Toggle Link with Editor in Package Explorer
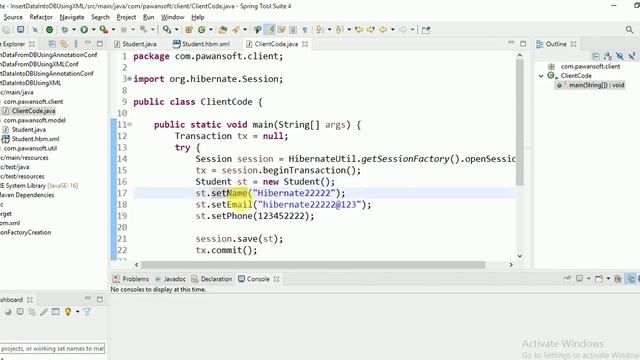The image size is (640, 360). (64, 44)
